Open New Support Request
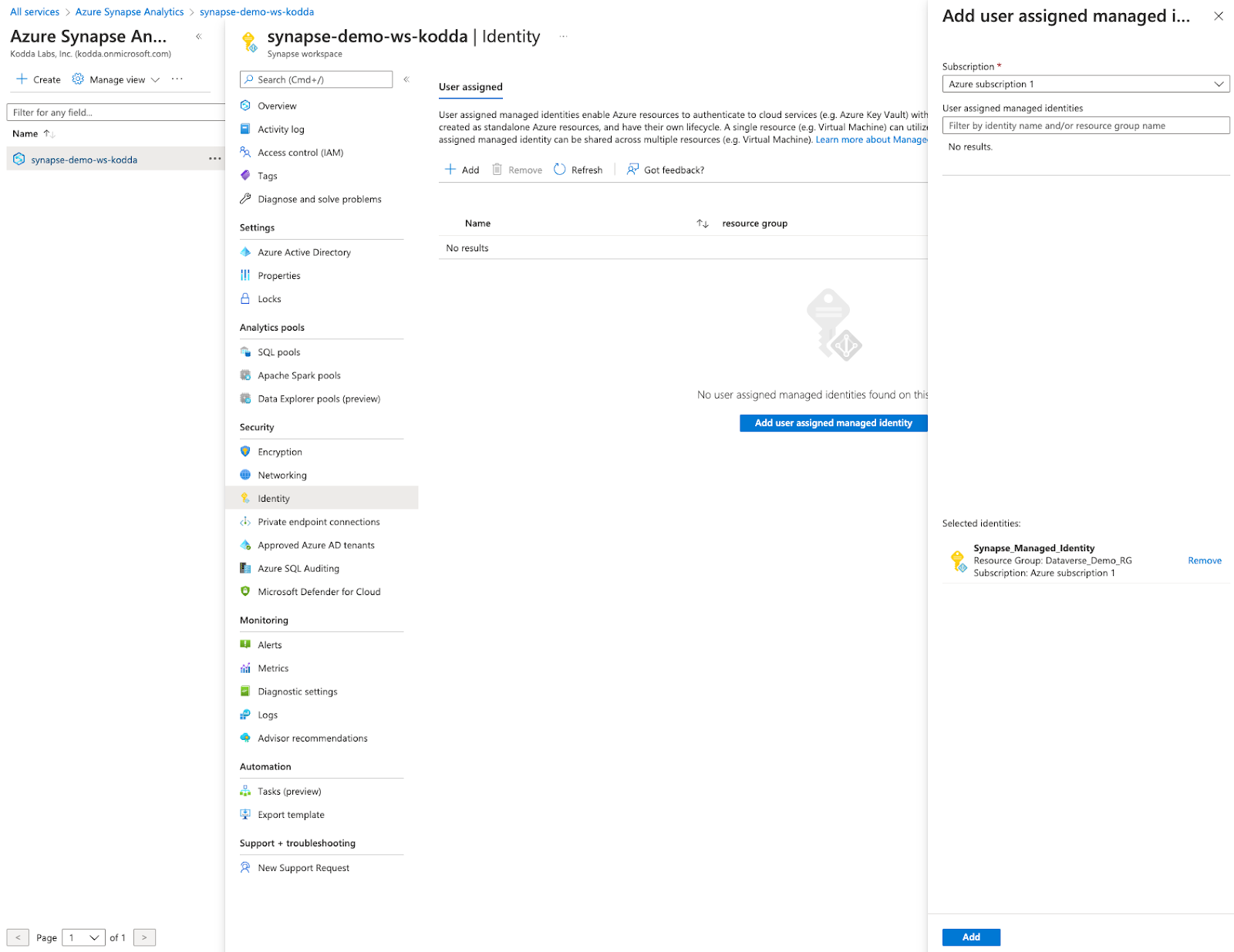Viewport: 1234px width, 952px height. tap(303, 867)
